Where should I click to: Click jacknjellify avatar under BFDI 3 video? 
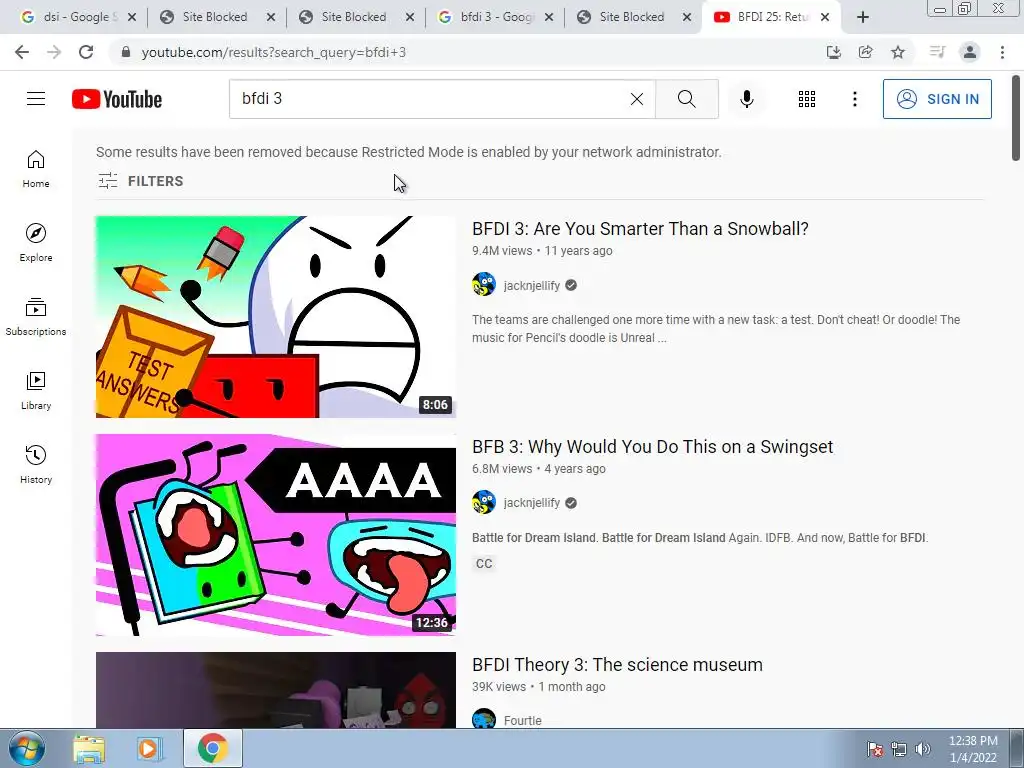[484, 285]
